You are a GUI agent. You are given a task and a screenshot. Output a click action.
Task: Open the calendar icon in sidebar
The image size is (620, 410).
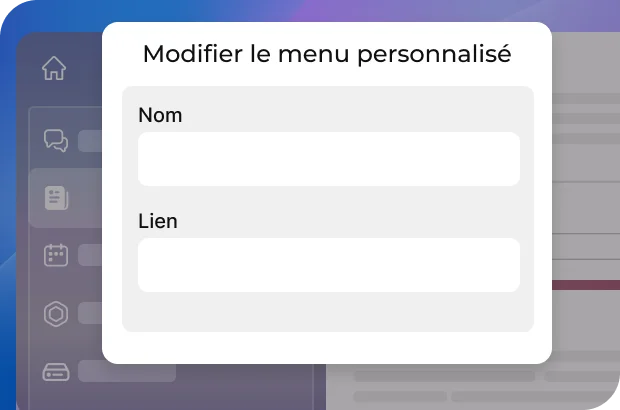(55, 255)
